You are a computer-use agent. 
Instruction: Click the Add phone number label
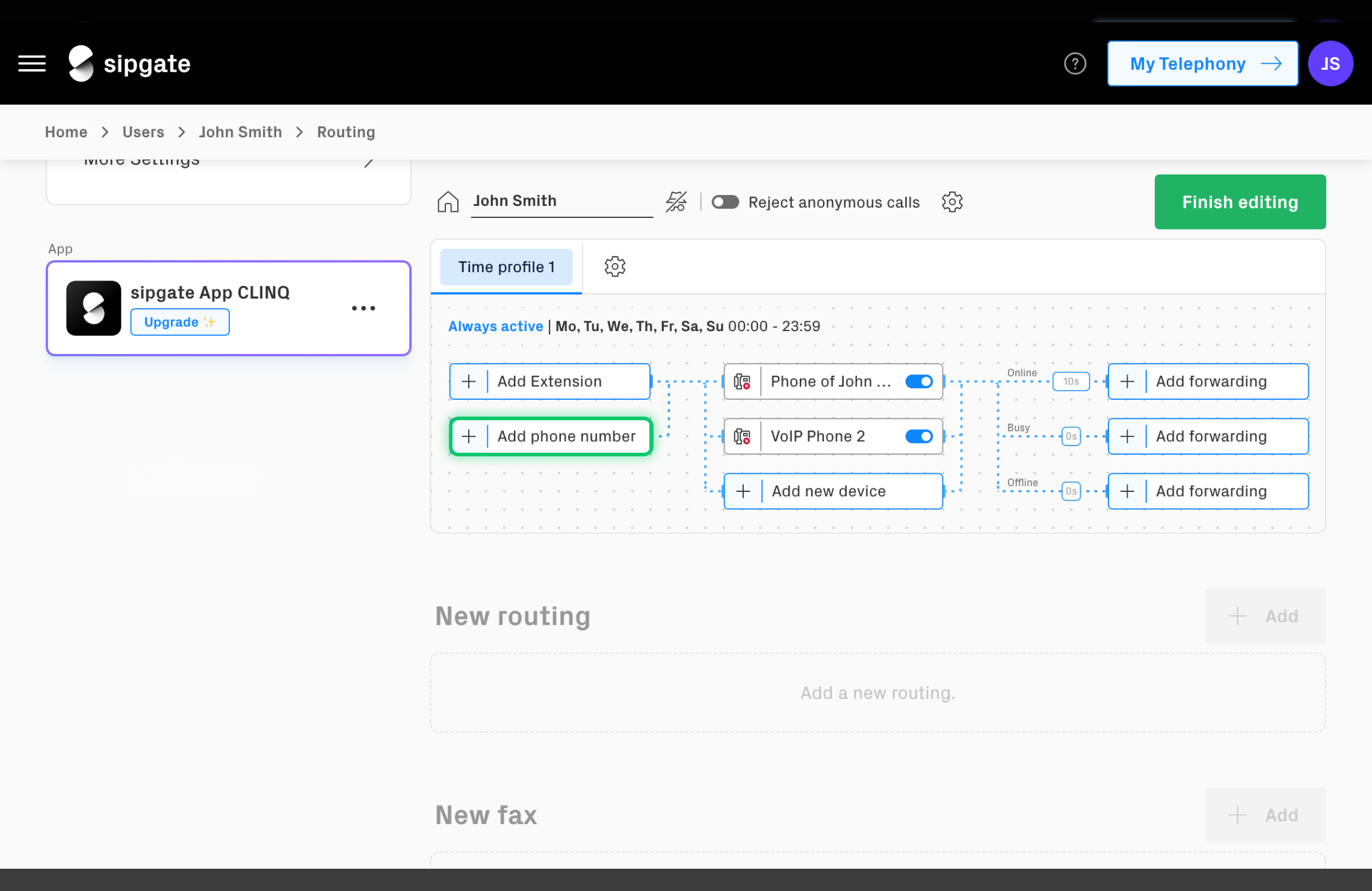pyautogui.click(x=566, y=436)
